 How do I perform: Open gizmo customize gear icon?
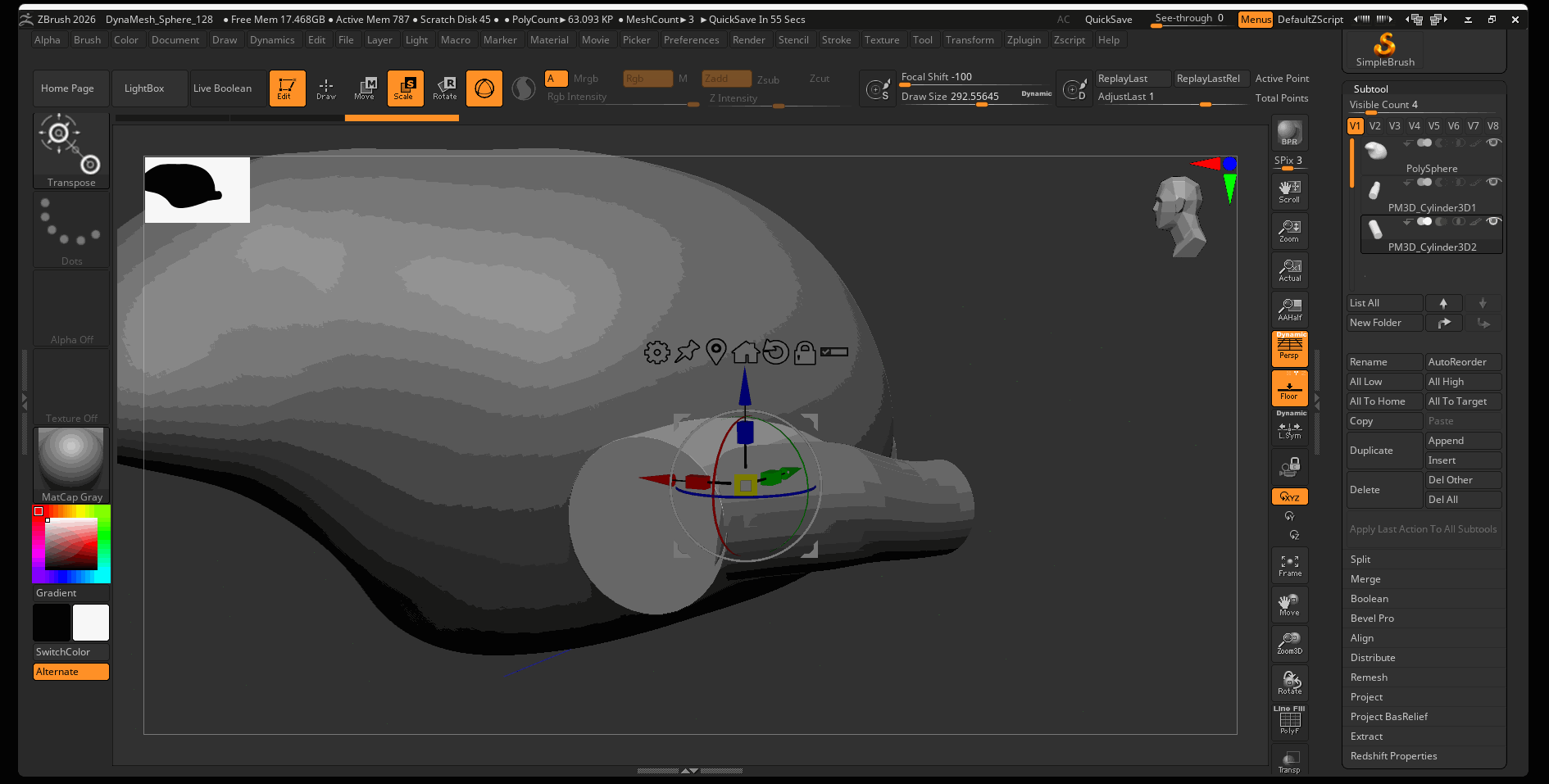(x=656, y=352)
